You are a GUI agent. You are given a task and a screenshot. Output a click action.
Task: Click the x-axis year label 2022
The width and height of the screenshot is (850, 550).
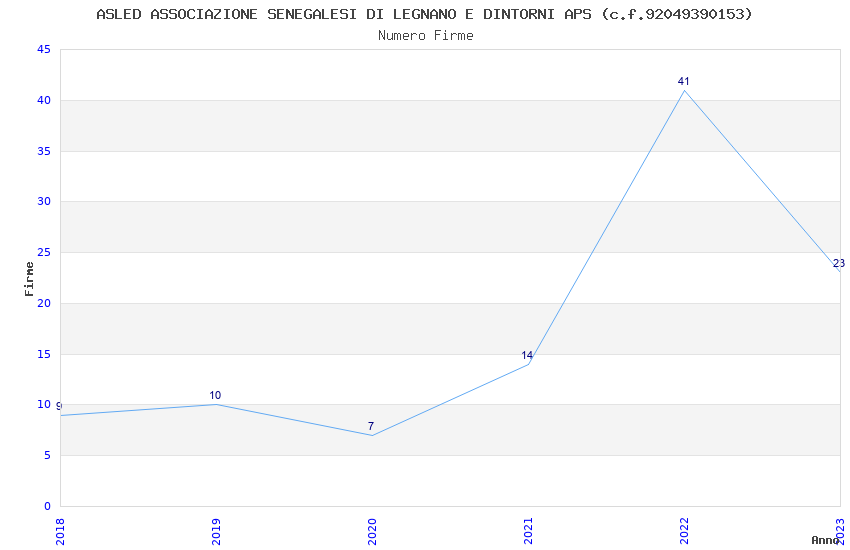(684, 531)
